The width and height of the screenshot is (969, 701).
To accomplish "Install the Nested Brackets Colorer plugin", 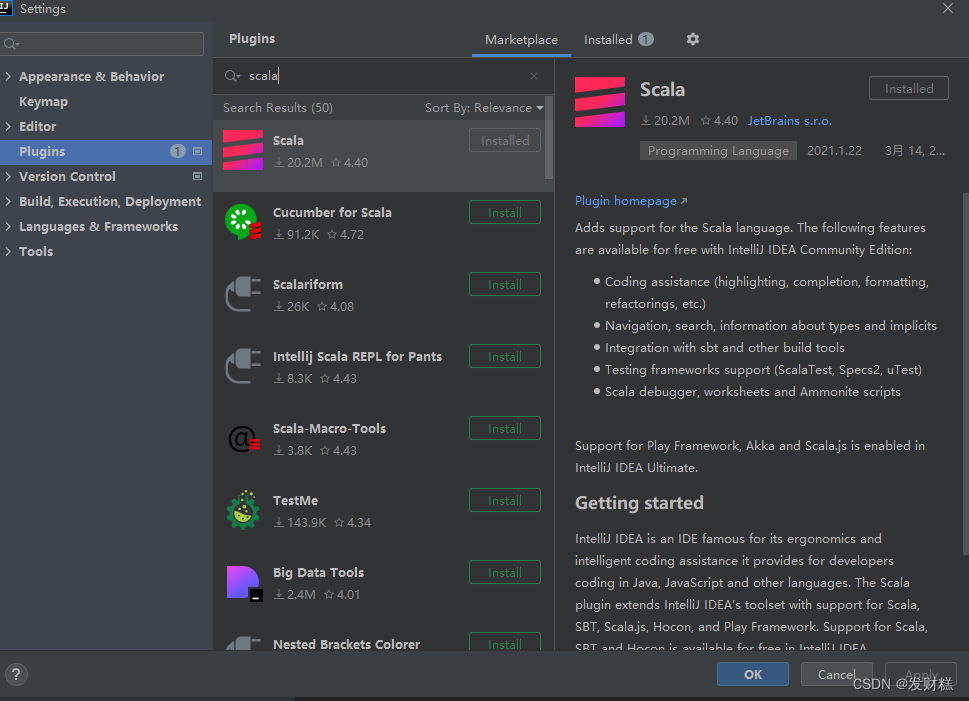I will click(x=505, y=643).
